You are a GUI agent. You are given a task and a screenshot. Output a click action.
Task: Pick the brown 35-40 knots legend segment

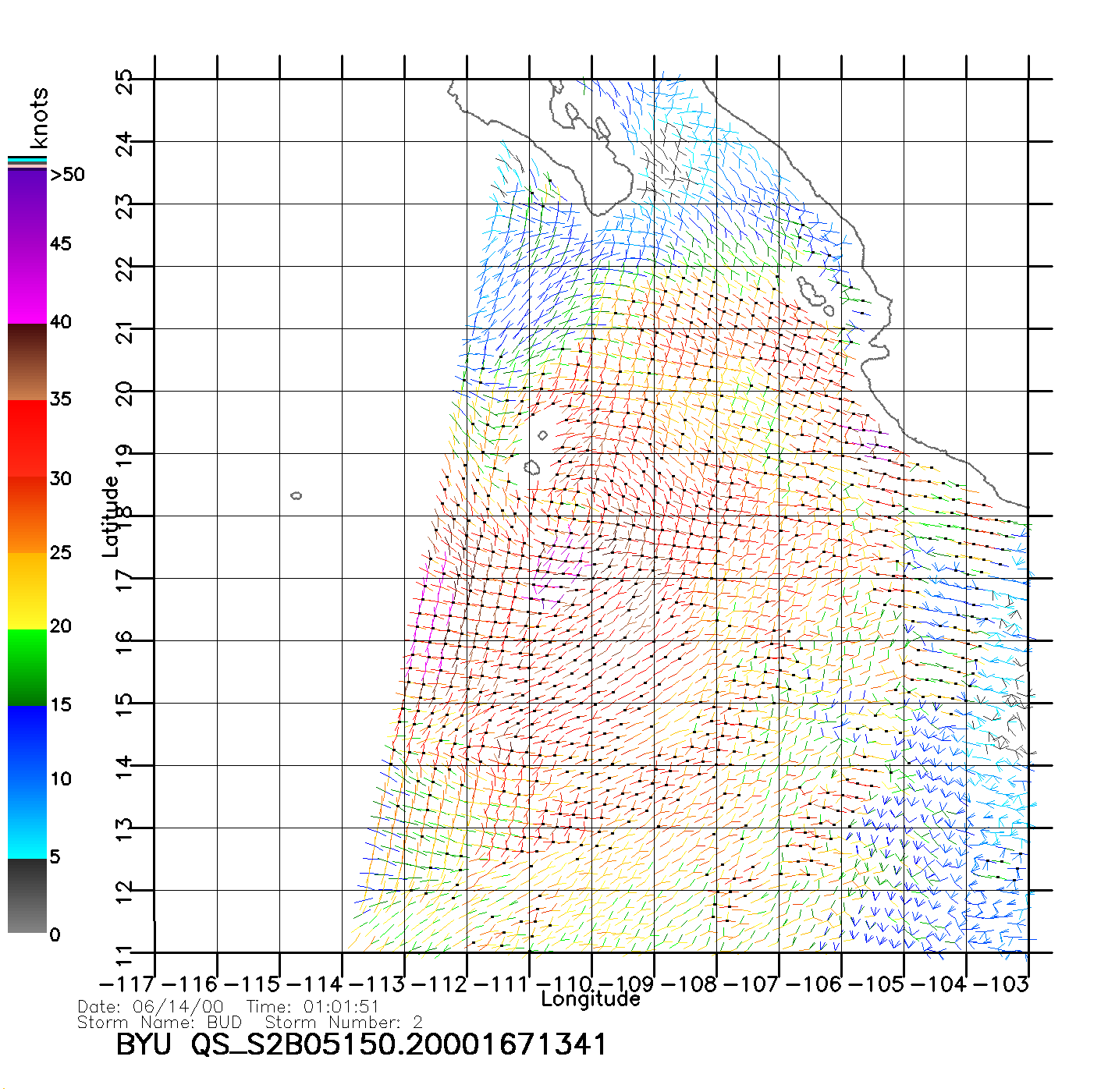(x=27, y=363)
